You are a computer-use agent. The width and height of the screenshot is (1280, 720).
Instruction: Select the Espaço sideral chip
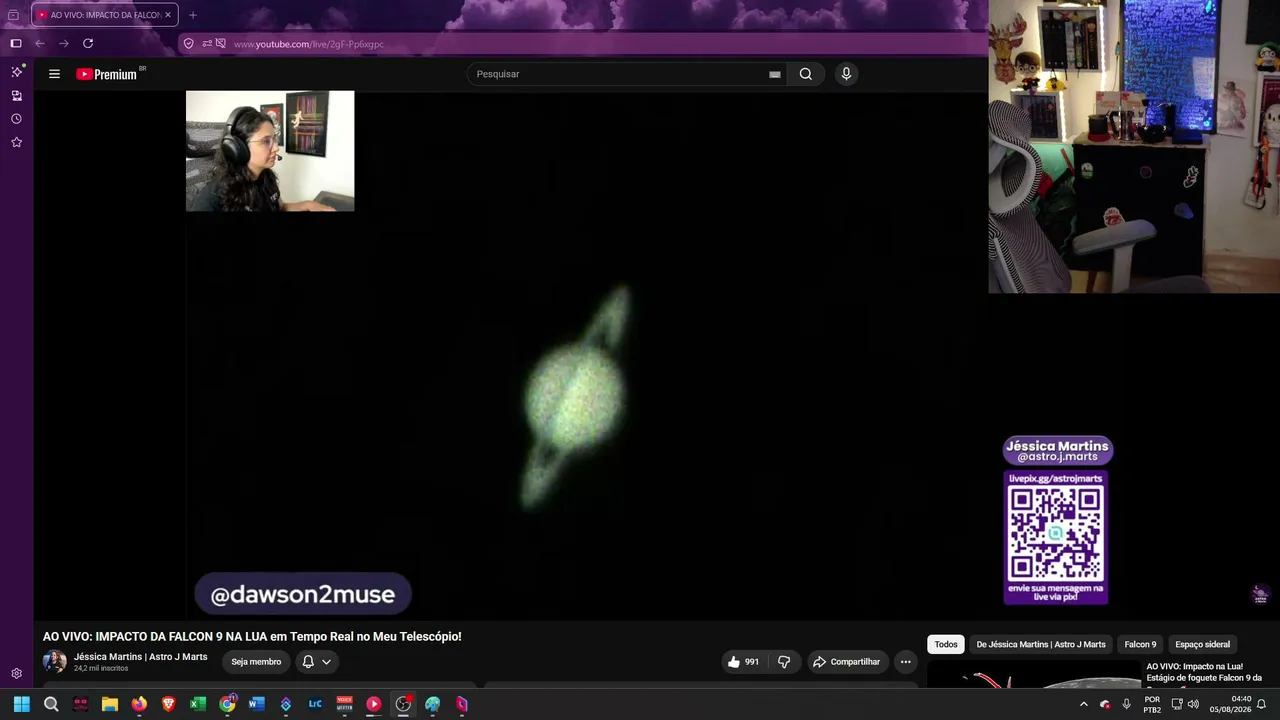click(1203, 645)
